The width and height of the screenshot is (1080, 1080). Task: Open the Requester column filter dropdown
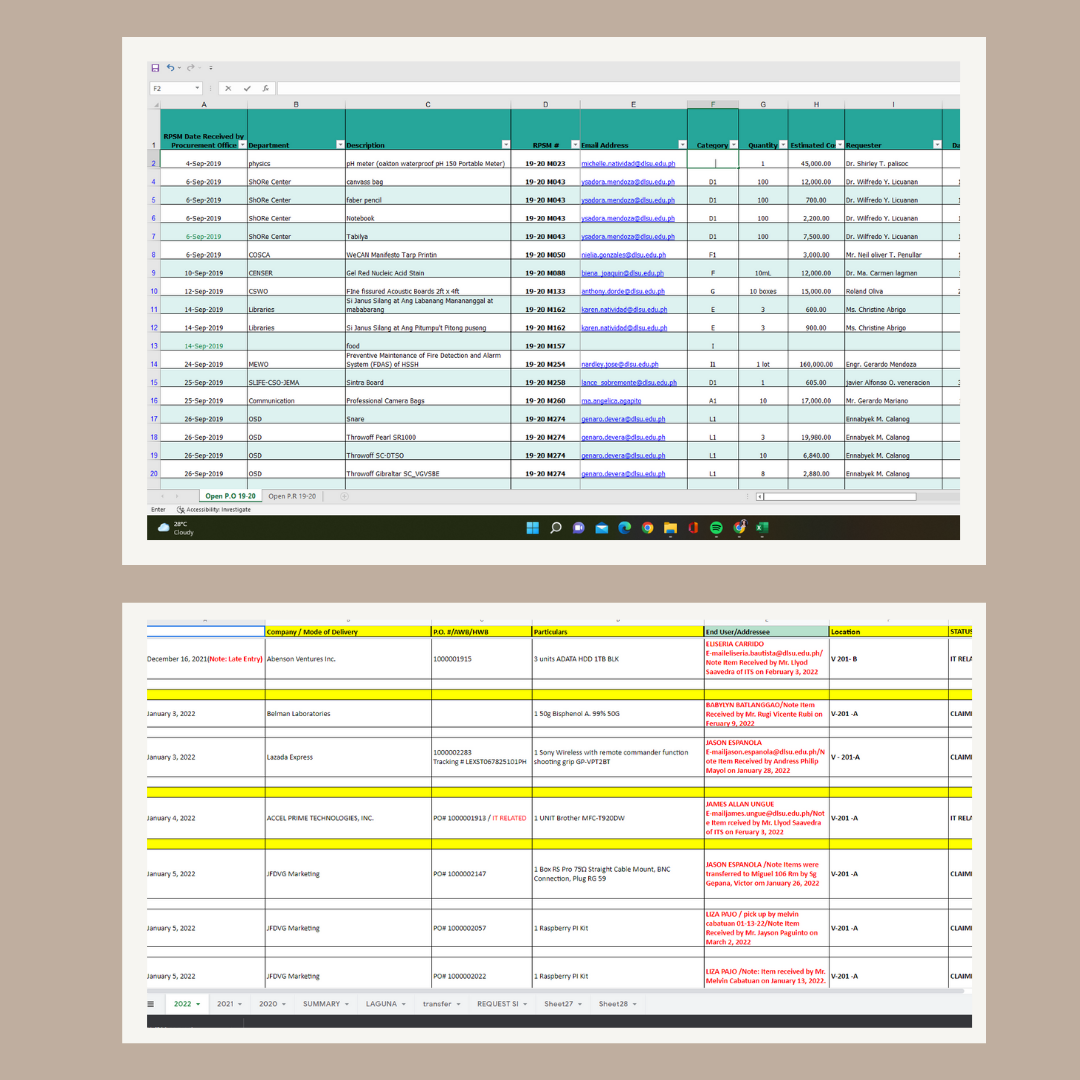[x=937, y=145]
